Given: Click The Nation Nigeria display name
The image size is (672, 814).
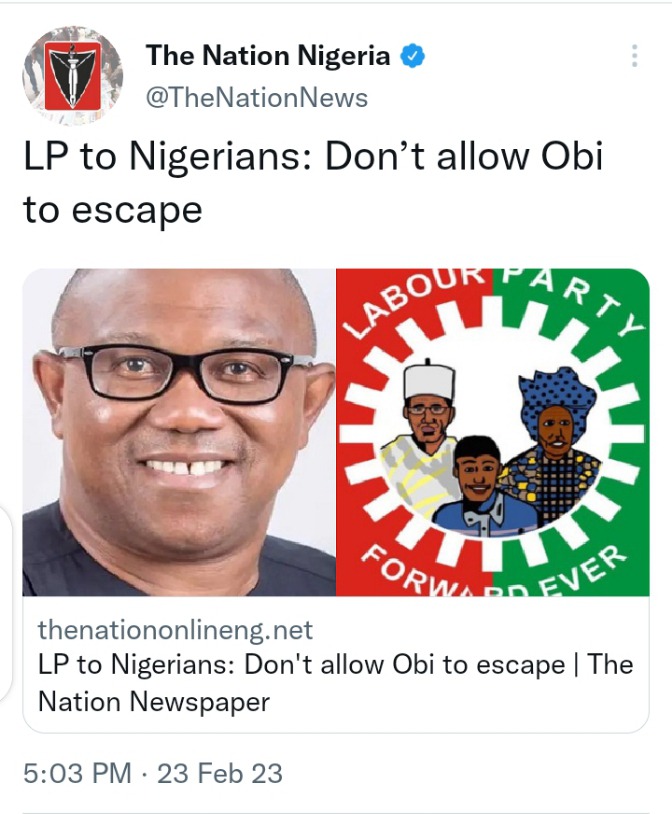Looking at the screenshot, I should click(x=267, y=55).
